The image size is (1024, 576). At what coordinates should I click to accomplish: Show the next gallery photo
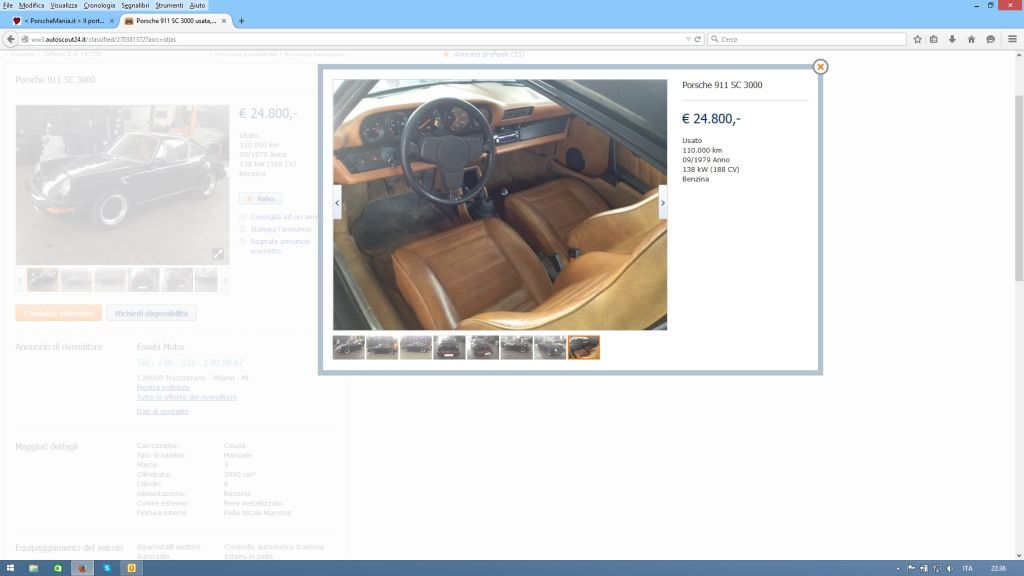pyautogui.click(x=662, y=202)
